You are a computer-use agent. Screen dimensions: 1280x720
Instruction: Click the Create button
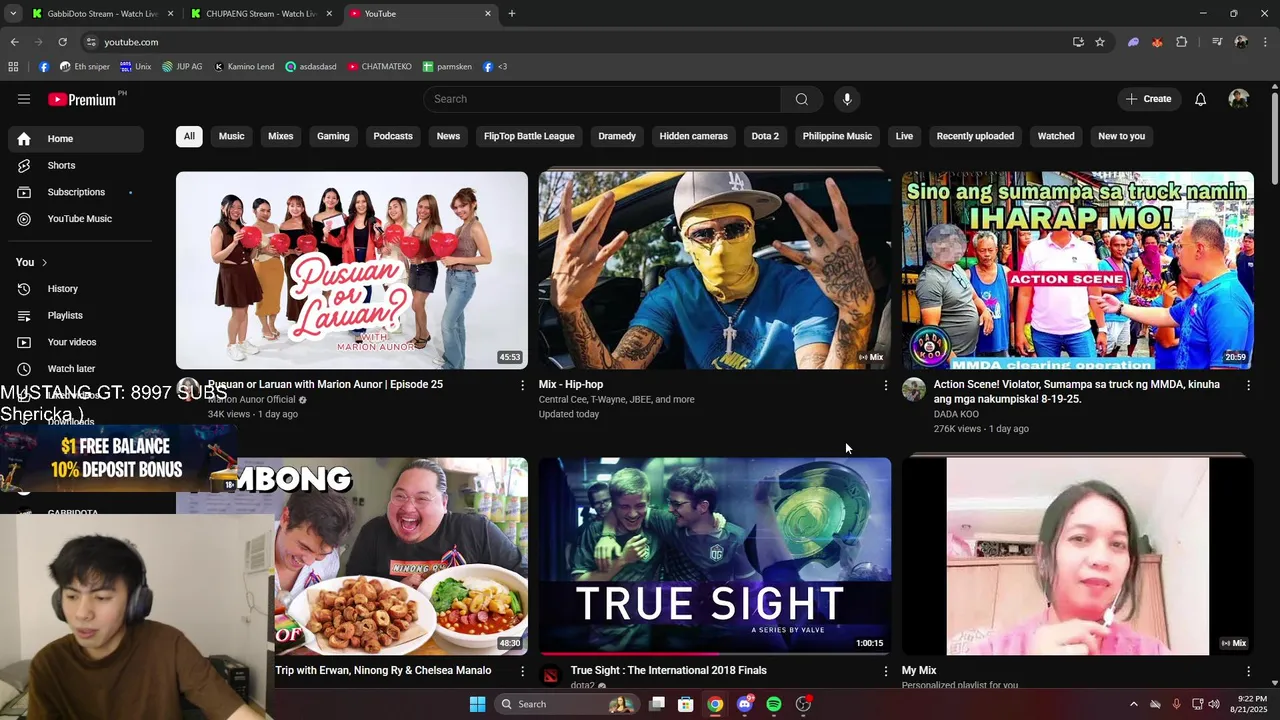point(1149,99)
